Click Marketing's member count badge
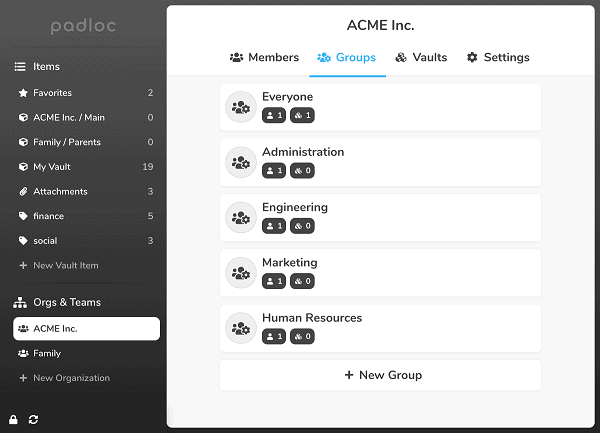Viewport: 600px width, 433px height. click(x=274, y=281)
